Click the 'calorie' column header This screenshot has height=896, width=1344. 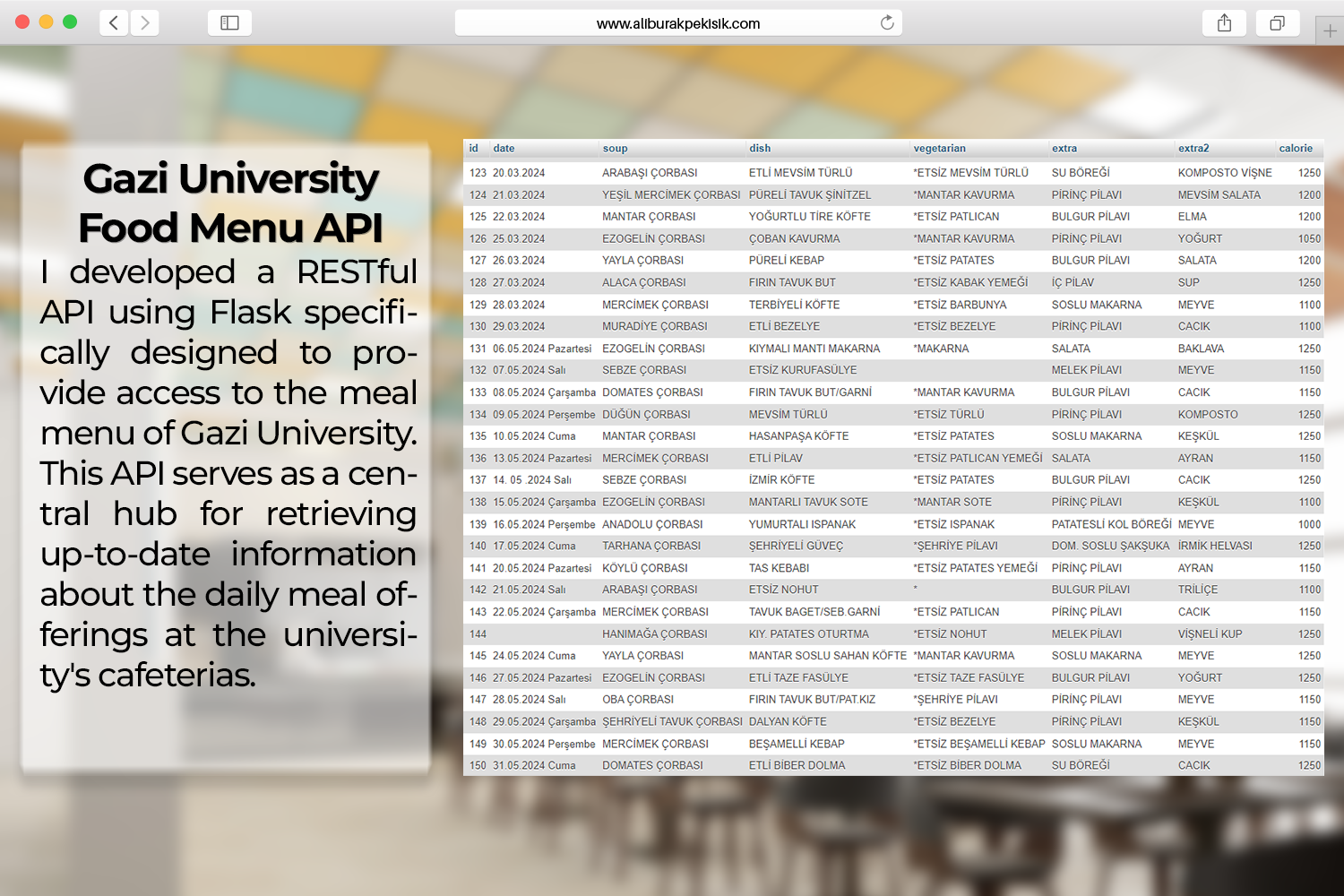[1296, 149]
